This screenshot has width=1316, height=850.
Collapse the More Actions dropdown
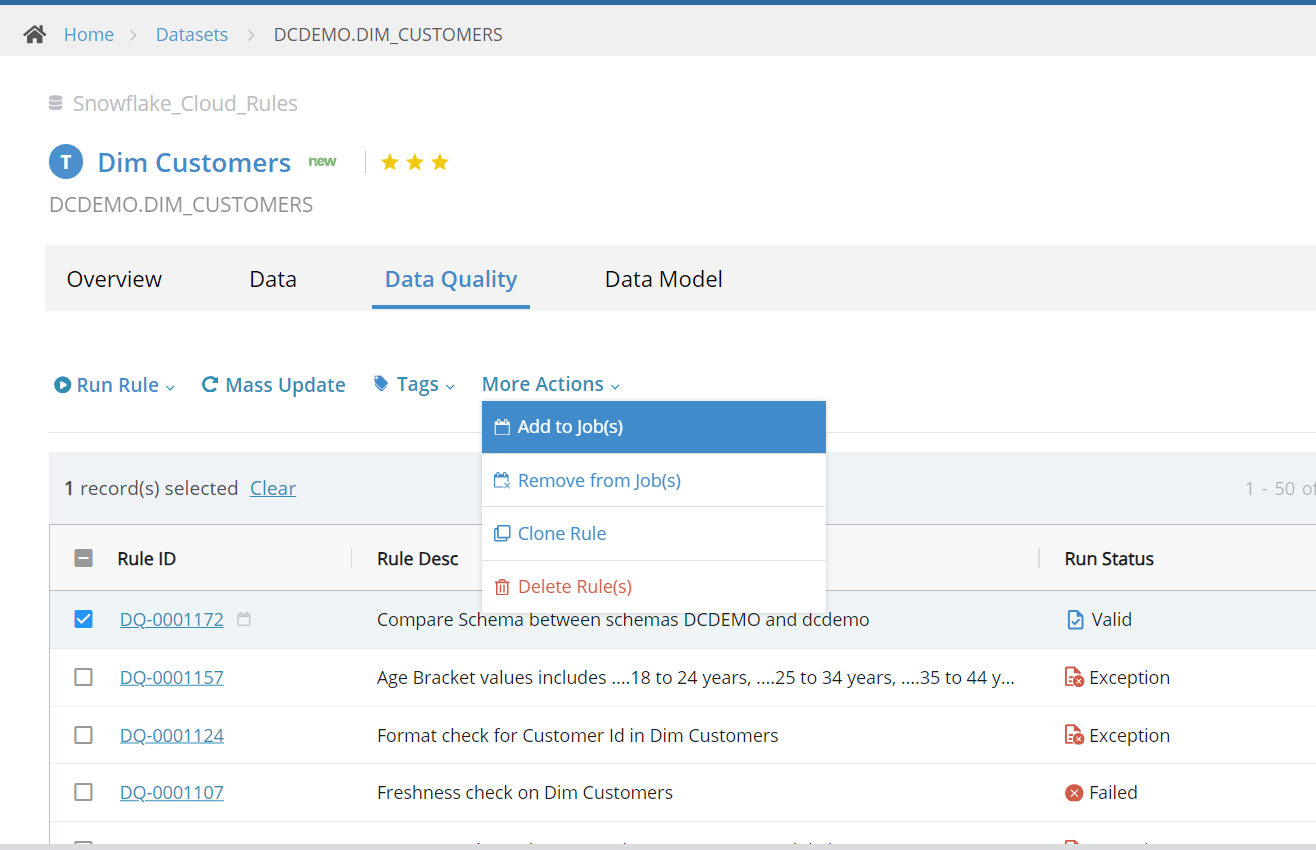point(551,384)
